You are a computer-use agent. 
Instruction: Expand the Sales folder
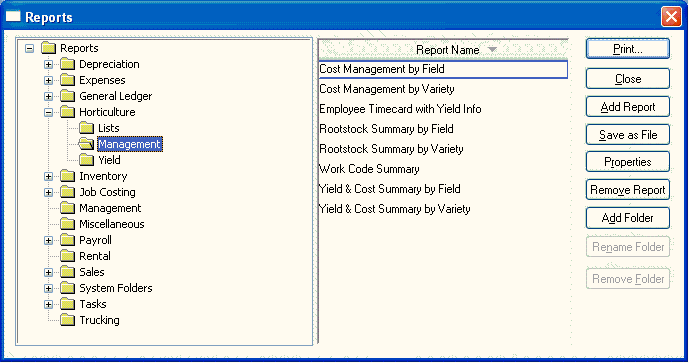click(x=48, y=272)
